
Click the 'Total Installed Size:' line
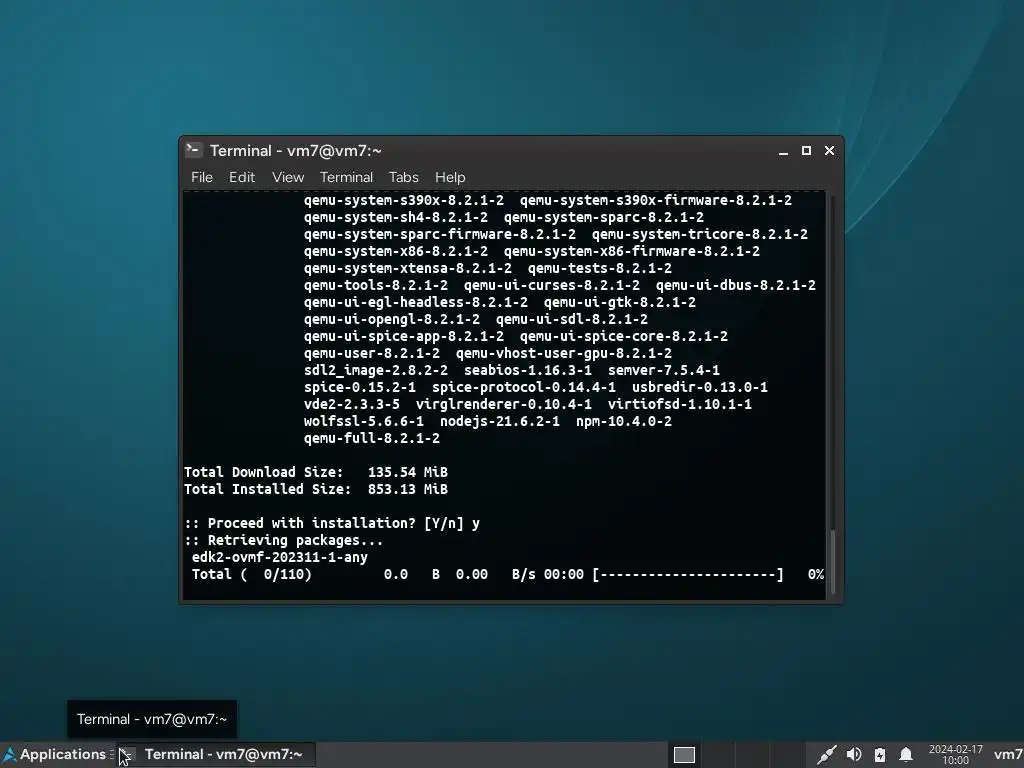pyautogui.click(x=316, y=489)
